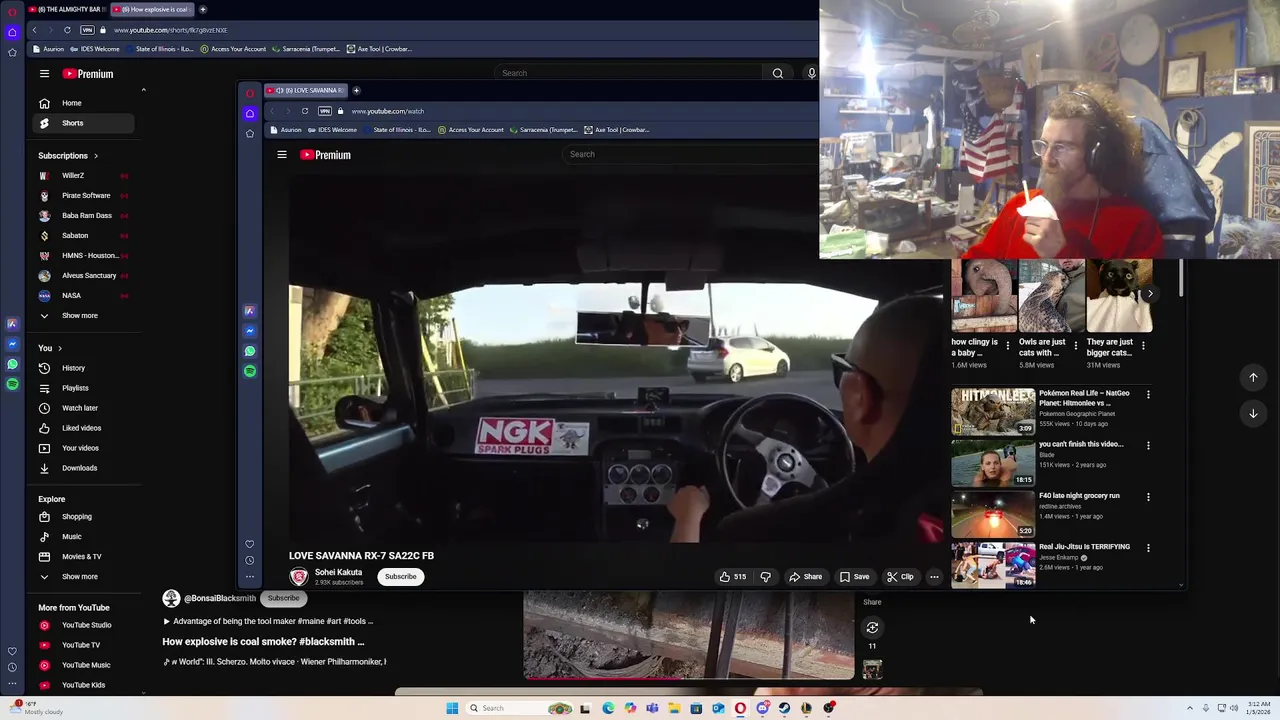Go to the next Short with the down arrow
Screen dimensions: 1280x720
coord(1253,413)
